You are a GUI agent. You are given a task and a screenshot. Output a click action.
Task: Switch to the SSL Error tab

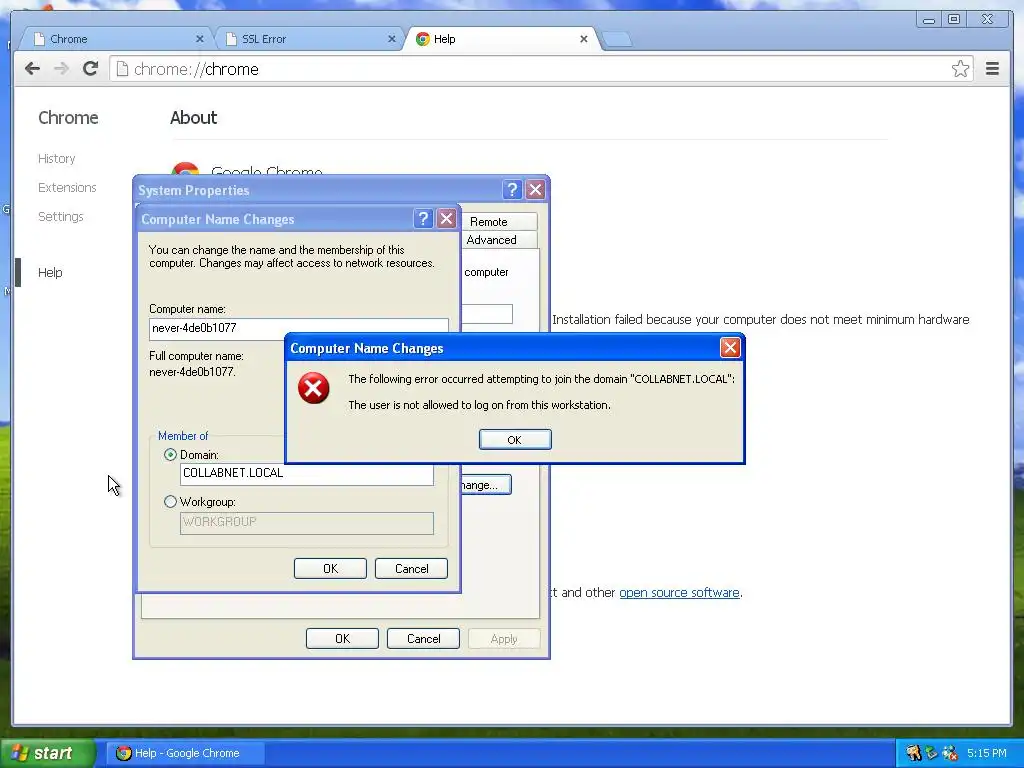coord(310,39)
